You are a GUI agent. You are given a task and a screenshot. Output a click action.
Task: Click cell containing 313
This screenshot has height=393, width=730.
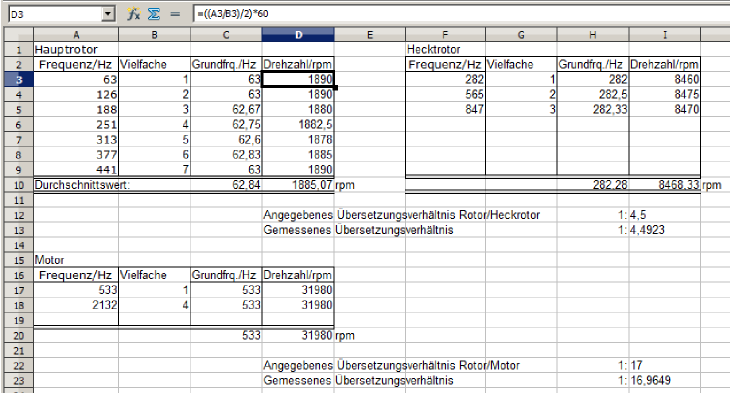click(76, 140)
